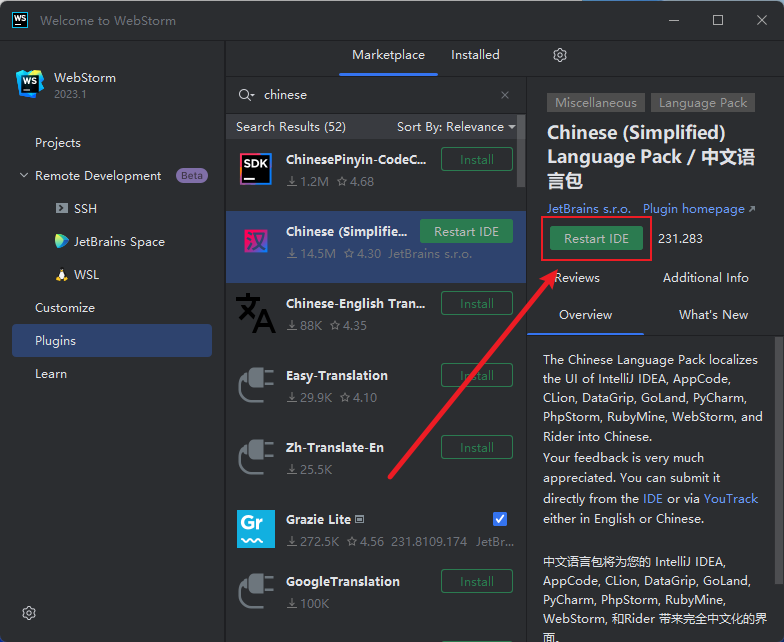Install the Easy-Translation plugin
The image size is (784, 642).
[477, 376]
